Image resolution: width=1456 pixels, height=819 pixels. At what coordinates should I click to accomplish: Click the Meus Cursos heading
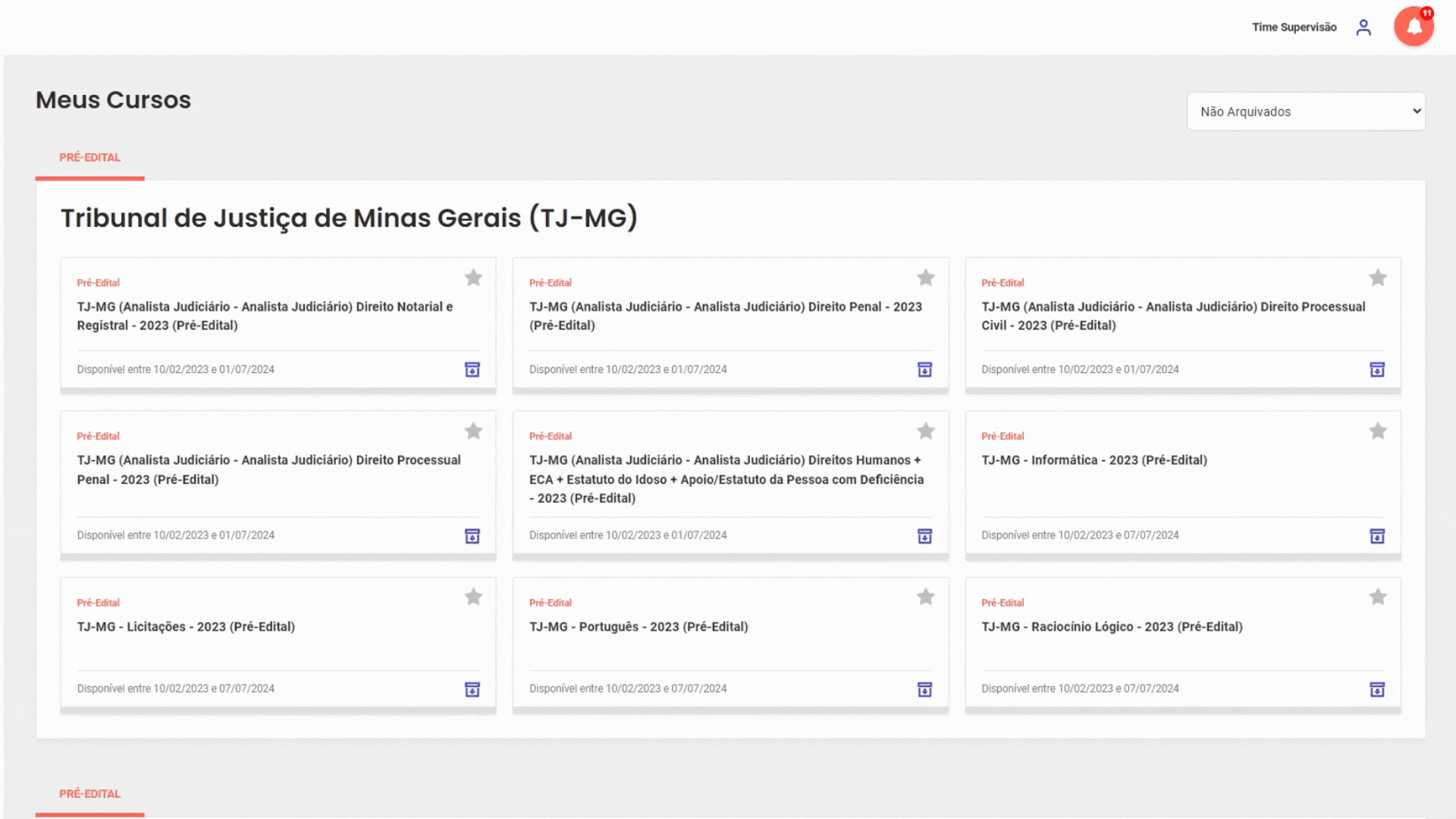coord(113,99)
